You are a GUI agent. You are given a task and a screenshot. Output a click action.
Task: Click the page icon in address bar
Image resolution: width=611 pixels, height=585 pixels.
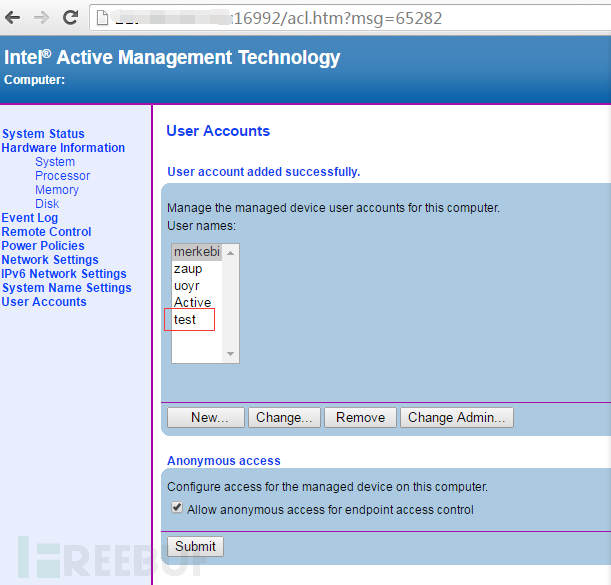pyautogui.click(x=102, y=18)
